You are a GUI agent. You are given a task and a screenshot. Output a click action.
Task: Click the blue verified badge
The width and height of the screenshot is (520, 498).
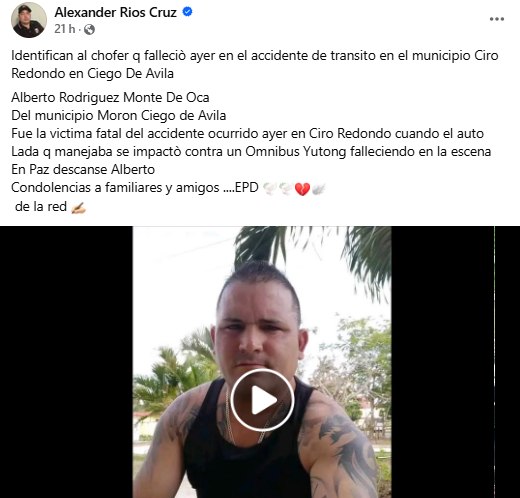(x=187, y=12)
